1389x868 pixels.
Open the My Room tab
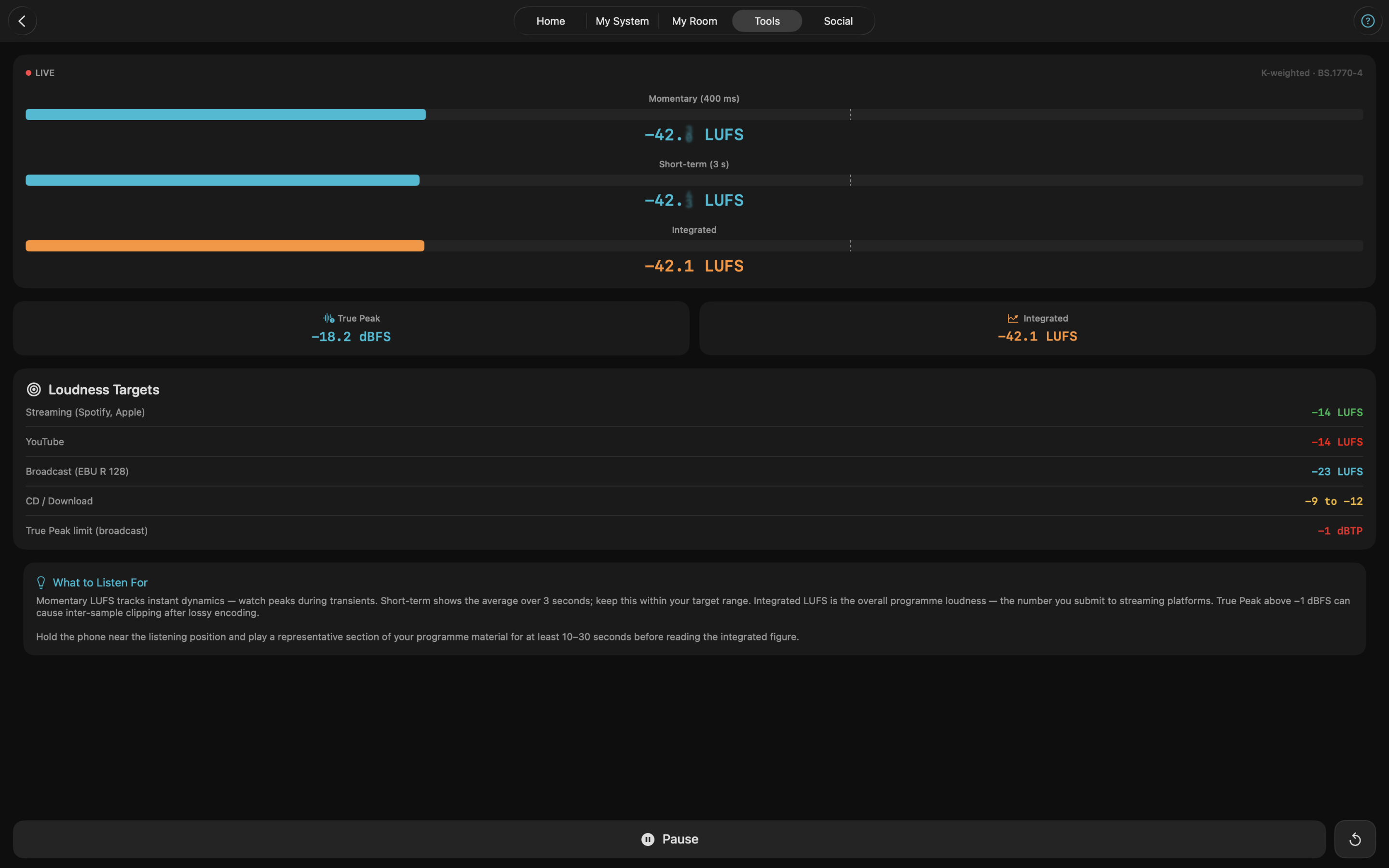(x=694, y=21)
